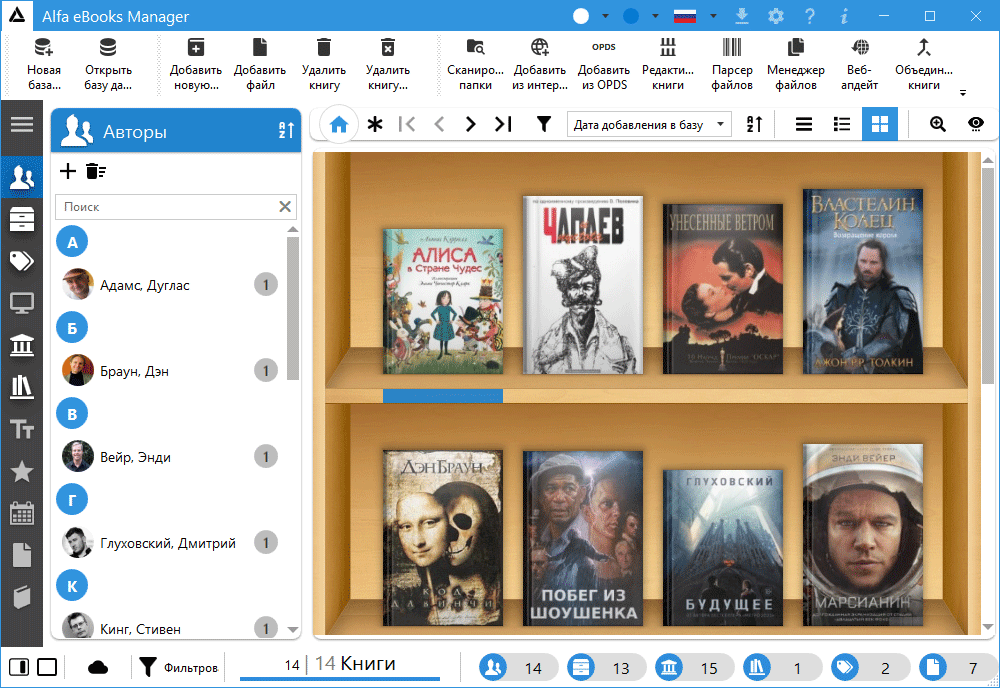Click the authors count 14 button
Image resolution: width=1000 pixels, height=688 pixels.
click(518, 667)
